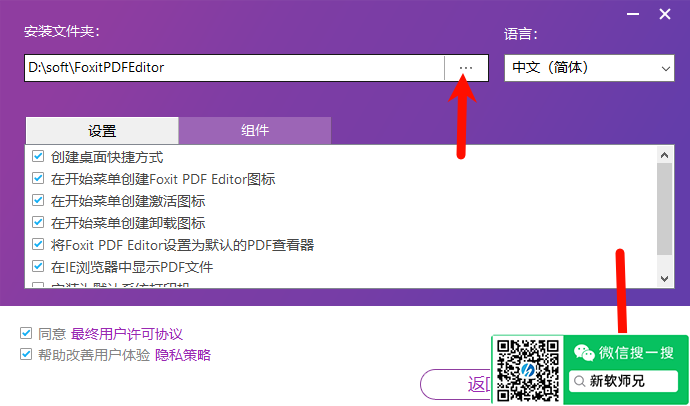The width and height of the screenshot is (690, 406).
Task: Click the WeChat logo icon
Action: [x=584, y=353]
